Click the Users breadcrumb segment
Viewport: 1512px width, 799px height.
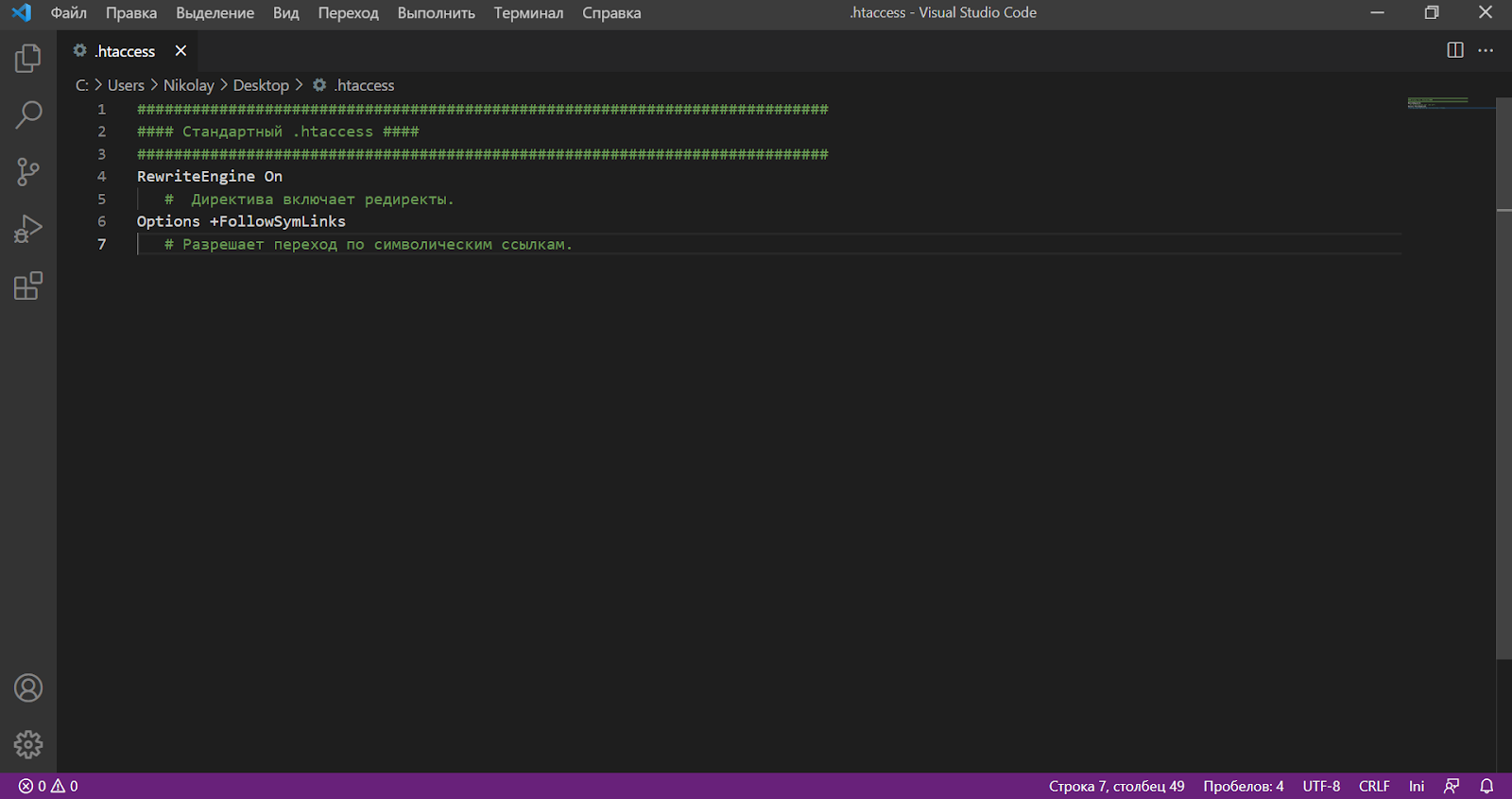(x=126, y=85)
